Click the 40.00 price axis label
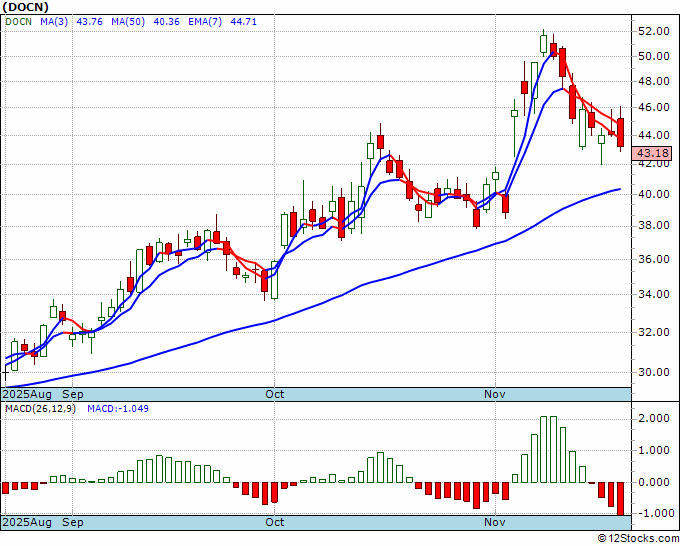The height and width of the screenshot is (546, 680). [654, 194]
